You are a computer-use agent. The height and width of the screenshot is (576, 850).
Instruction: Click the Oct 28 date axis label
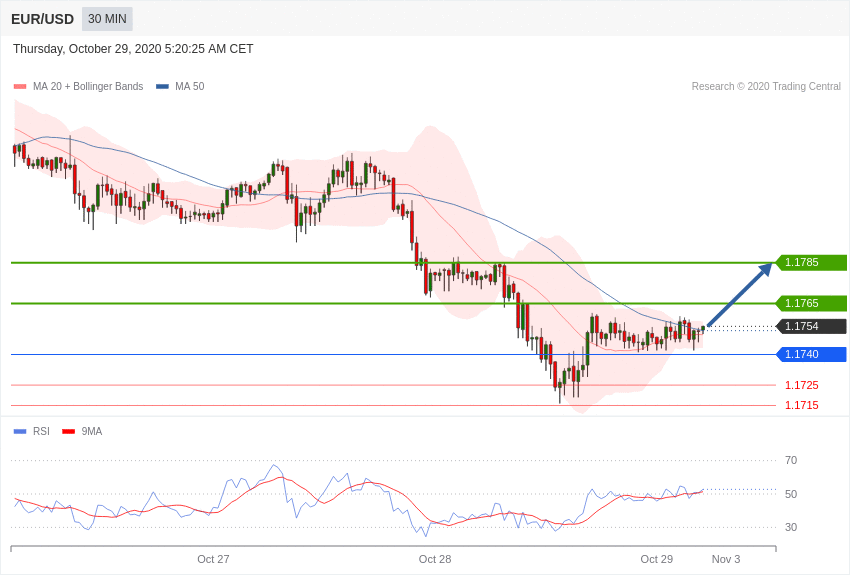click(x=435, y=559)
